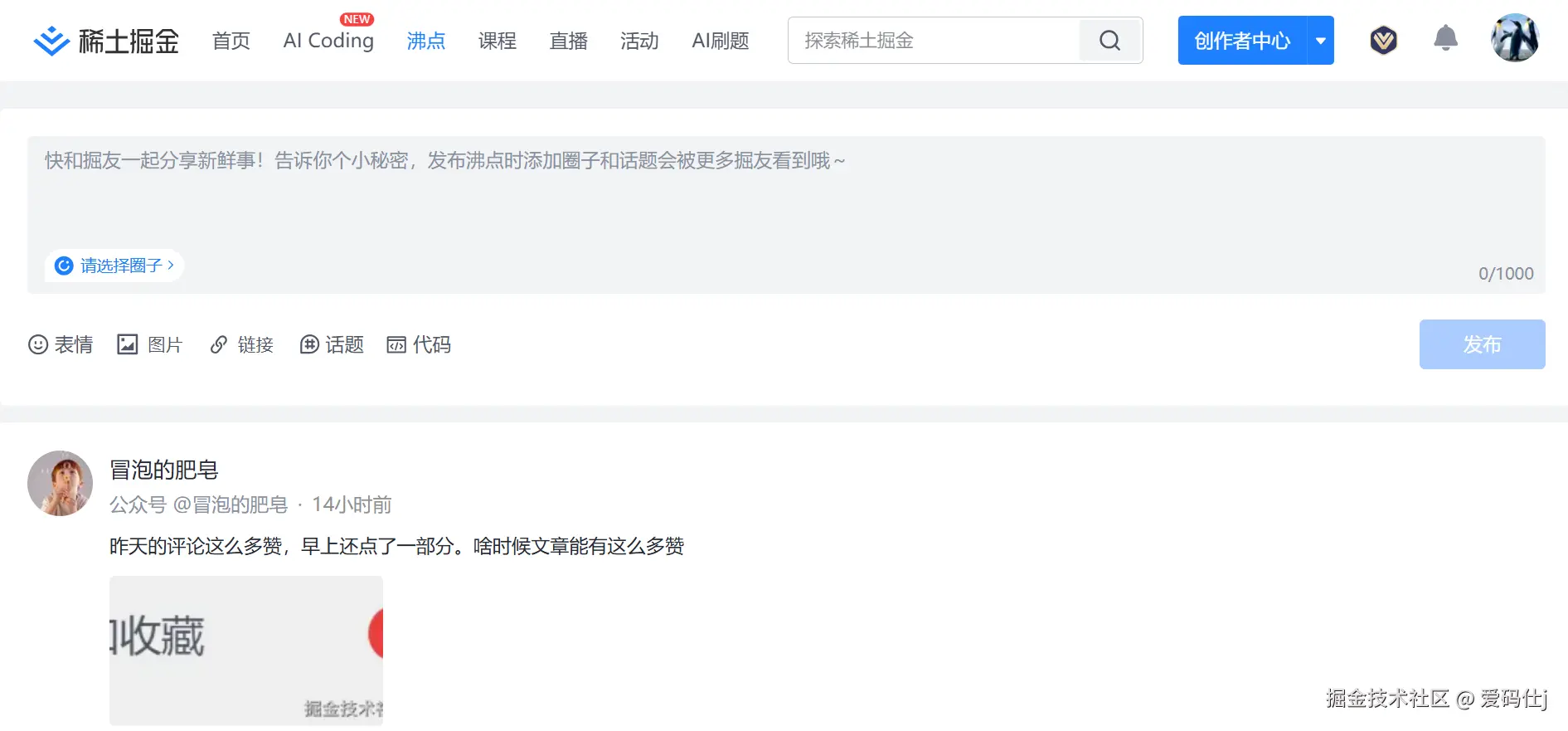Screen dimensions: 1568x731
Task: Add a topic with 话题
Action: (x=332, y=344)
